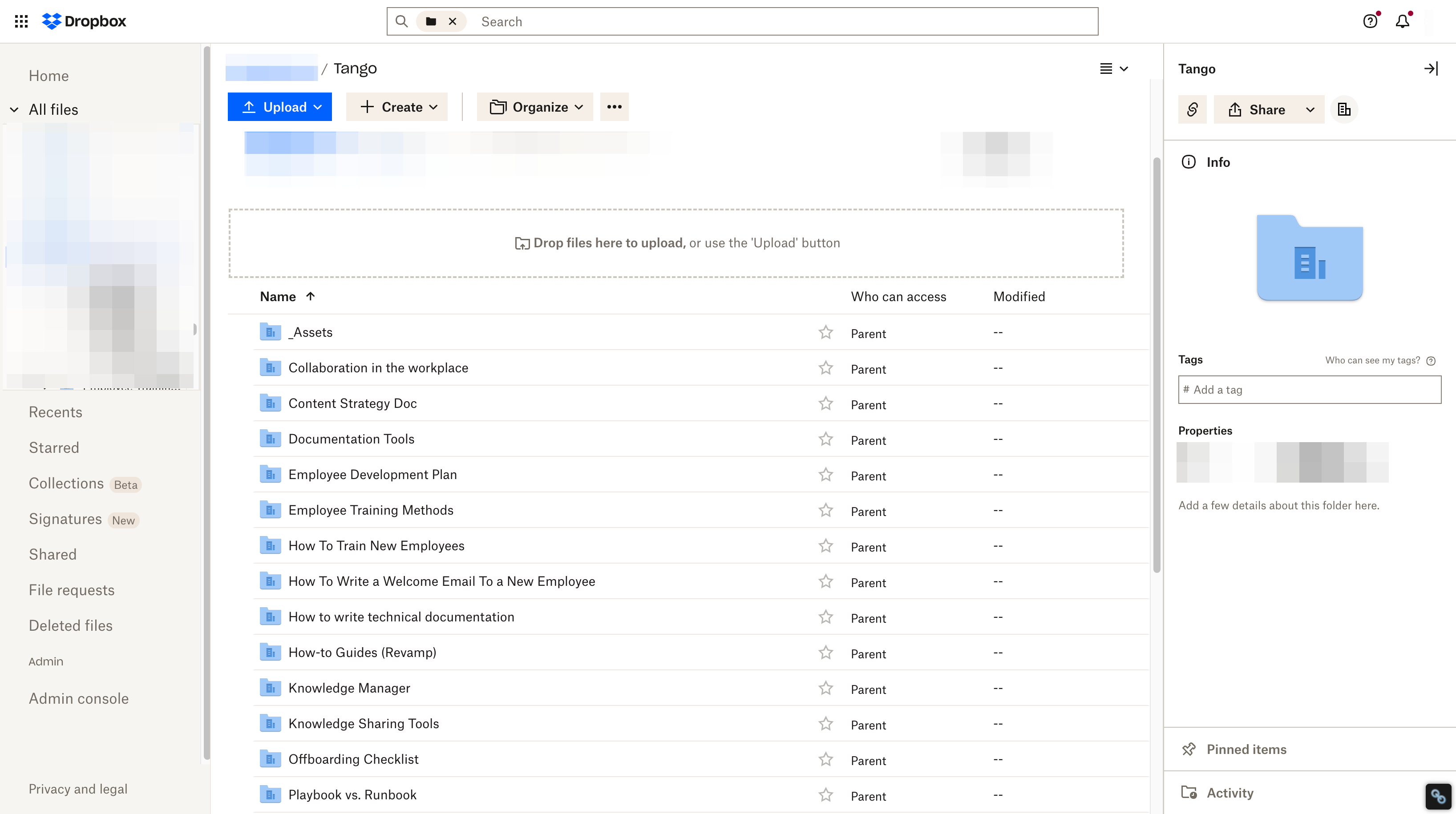Star the Offboarding Checklist folder
This screenshot has height=814, width=1456.
pyautogui.click(x=825, y=759)
